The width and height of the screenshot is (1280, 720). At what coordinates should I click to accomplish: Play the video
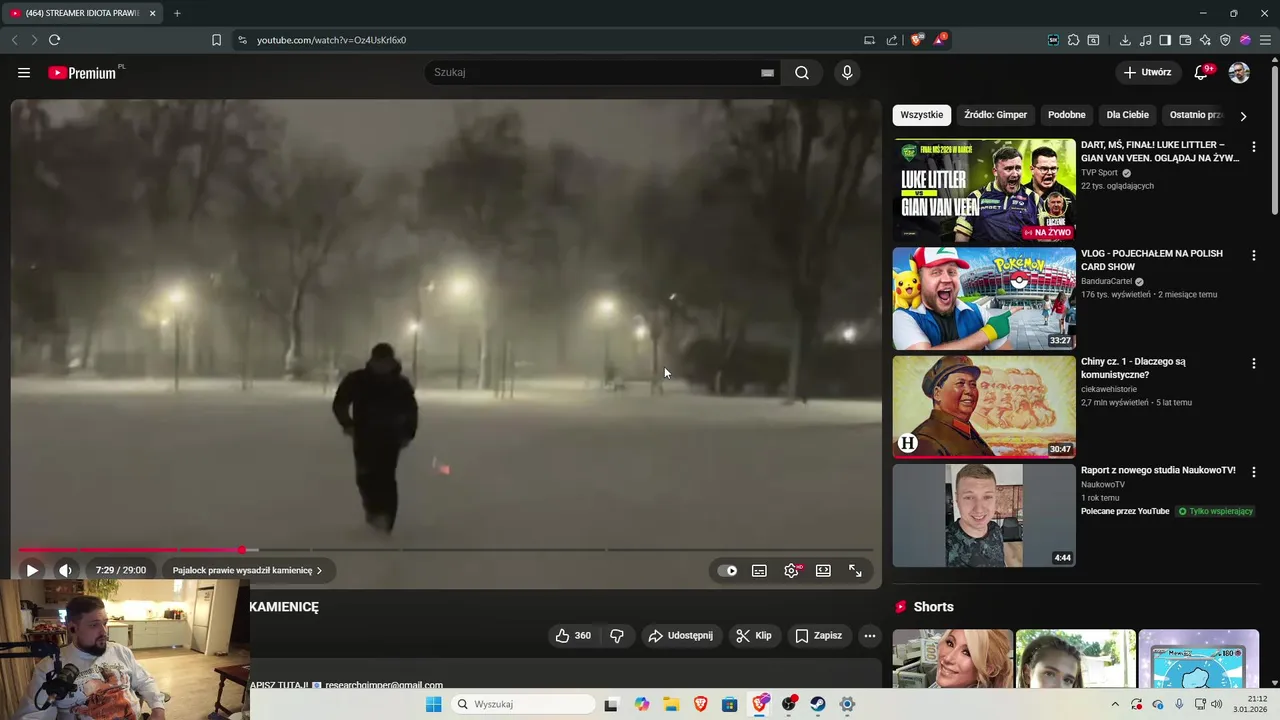point(32,570)
